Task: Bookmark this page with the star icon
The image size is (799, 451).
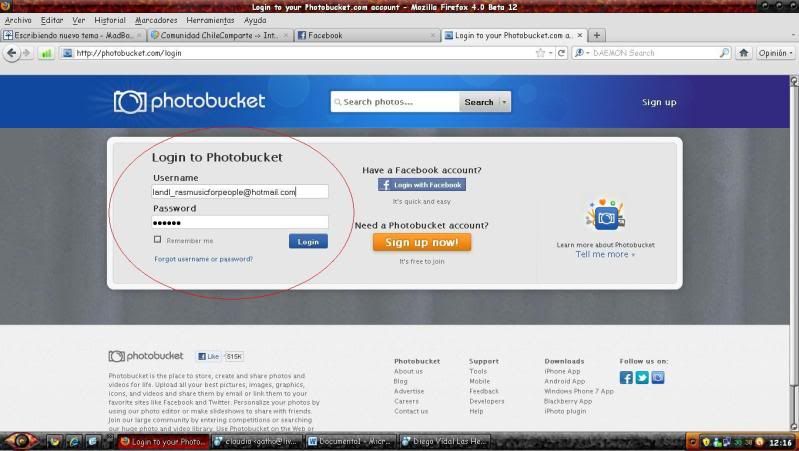Action: [540, 53]
